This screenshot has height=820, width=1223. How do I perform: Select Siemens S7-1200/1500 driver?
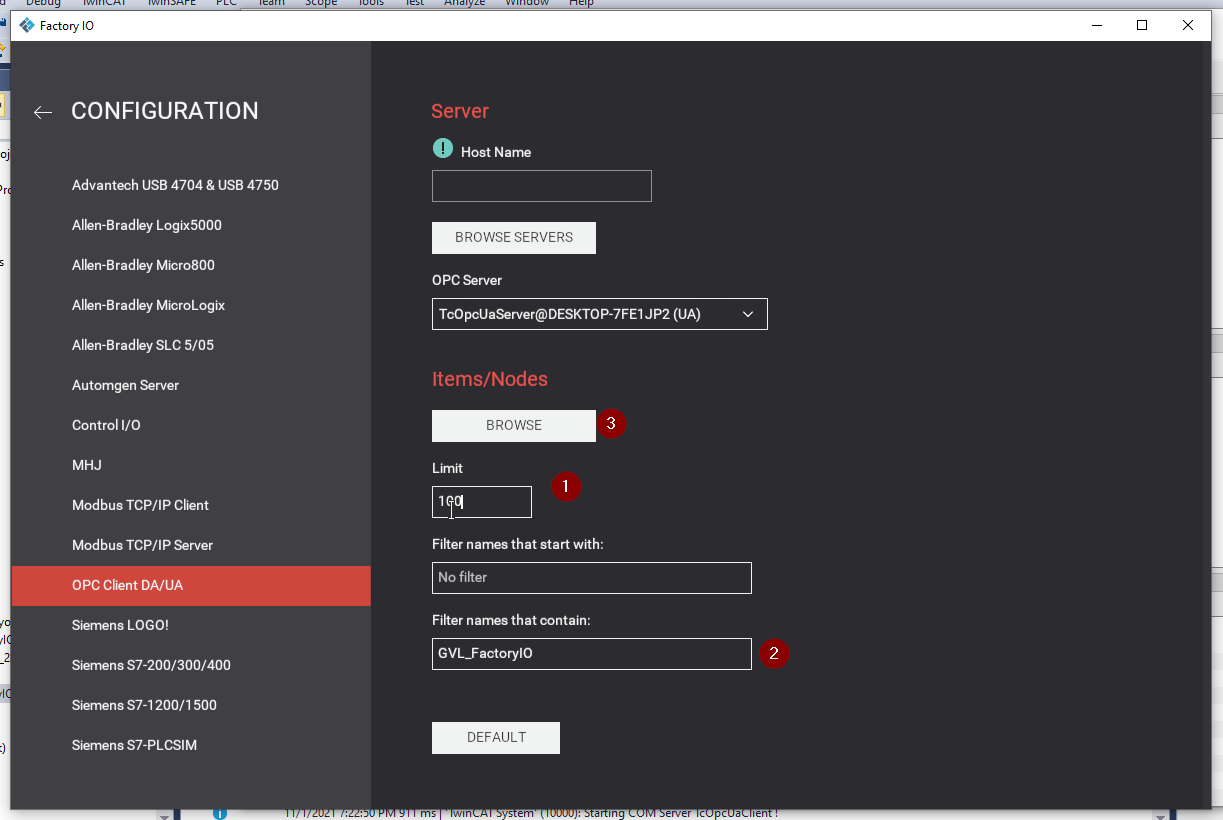(x=191, y=705)
